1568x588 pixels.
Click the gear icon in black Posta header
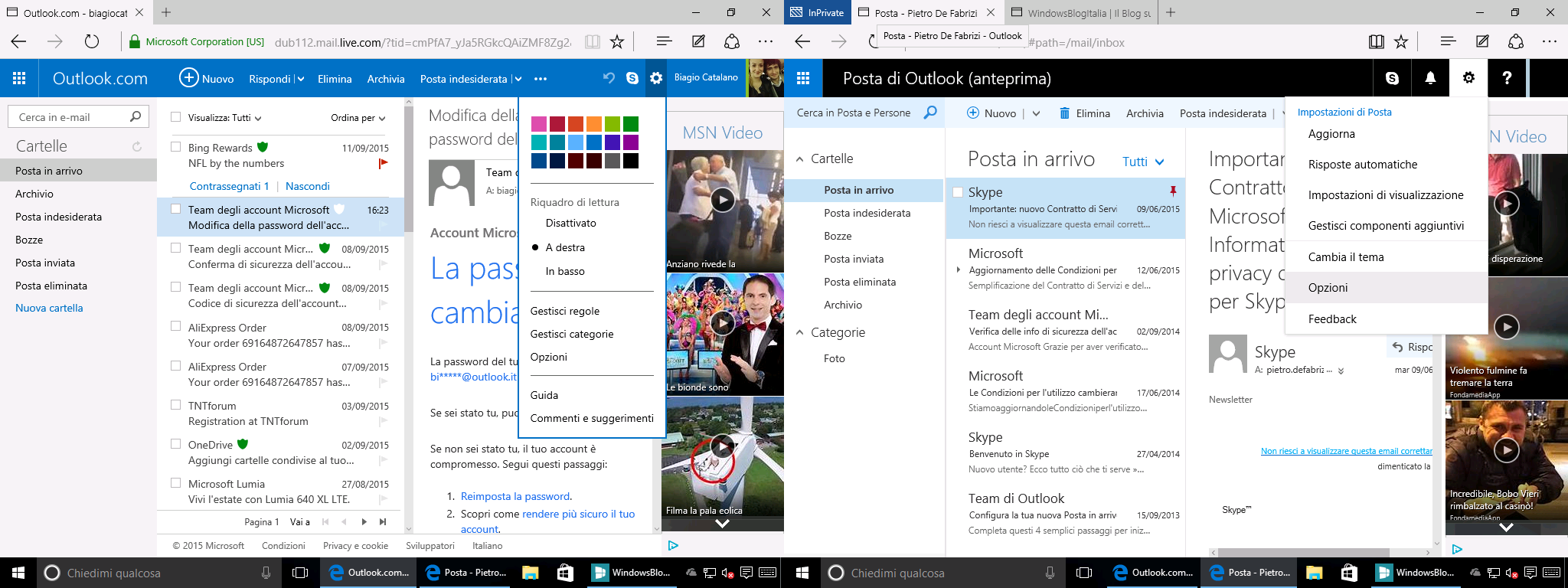point(1468,78)
